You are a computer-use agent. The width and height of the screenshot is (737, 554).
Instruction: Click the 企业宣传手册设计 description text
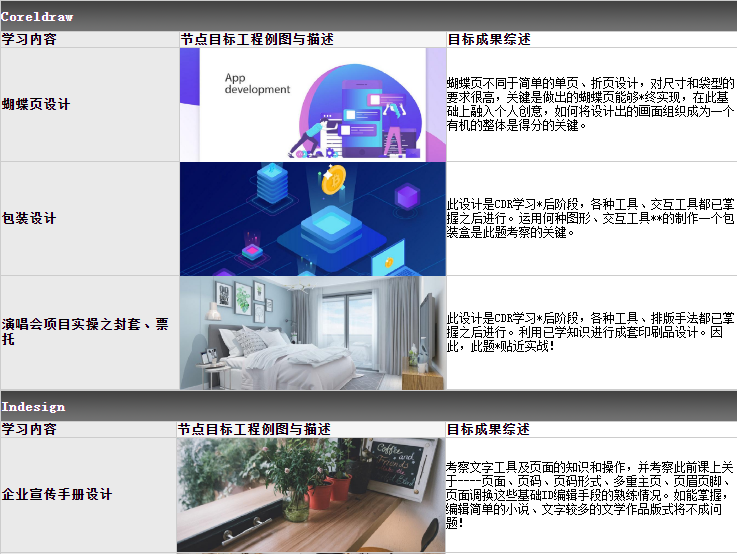(x=590, y=494)
